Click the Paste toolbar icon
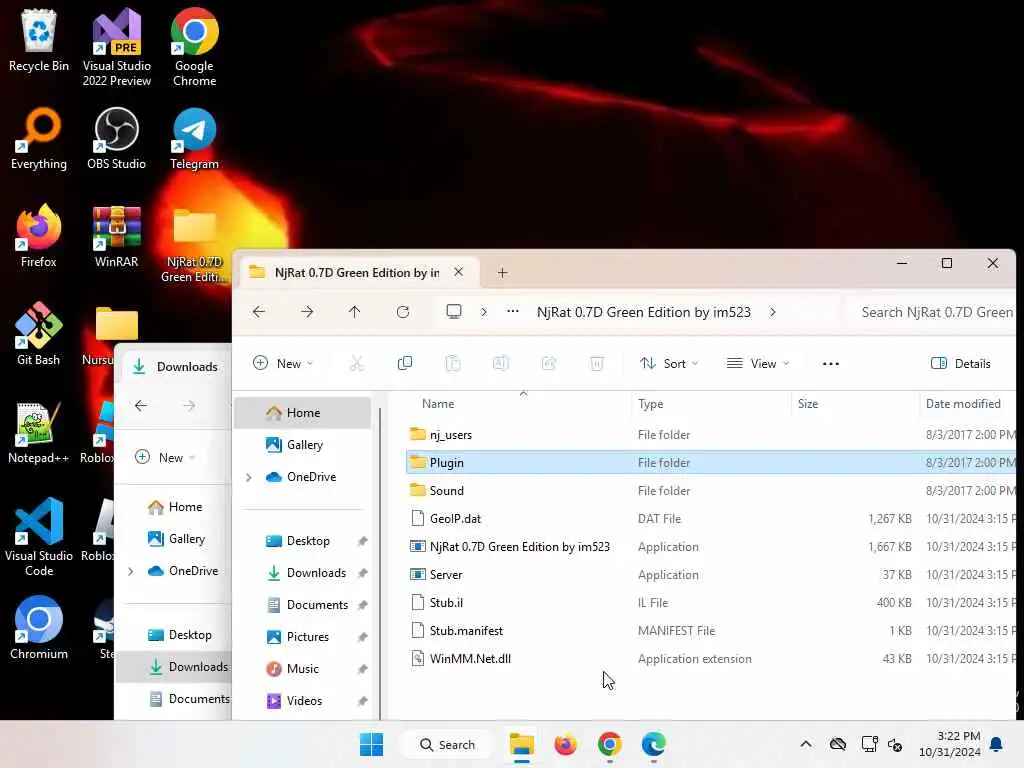 click(x=453, y=363)
